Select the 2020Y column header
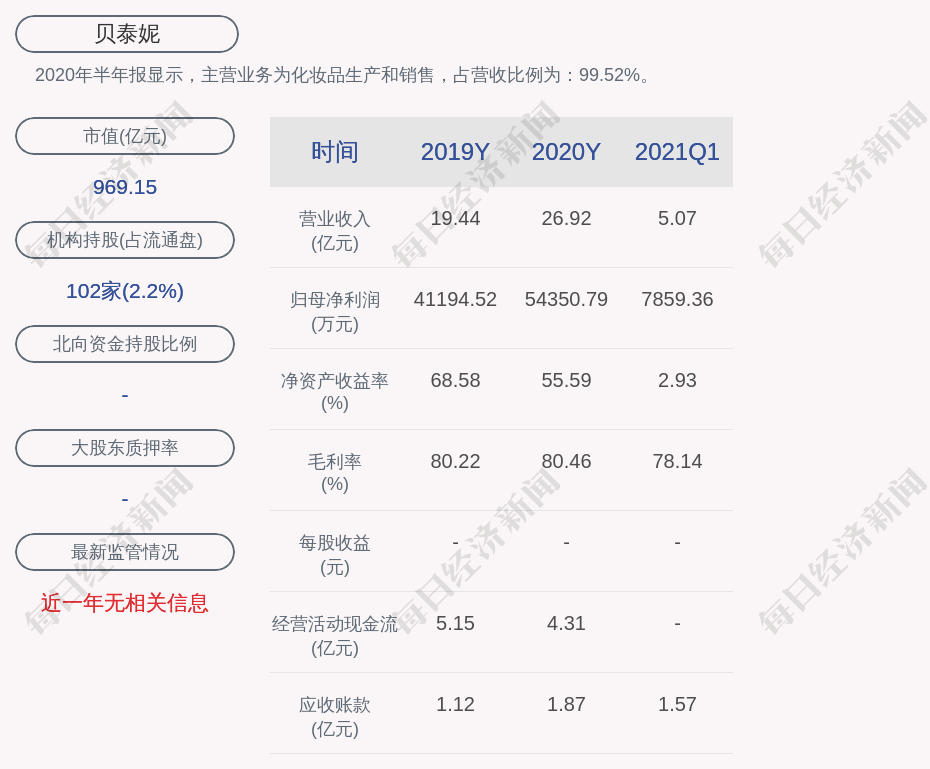930x769 pixels. 566,152
